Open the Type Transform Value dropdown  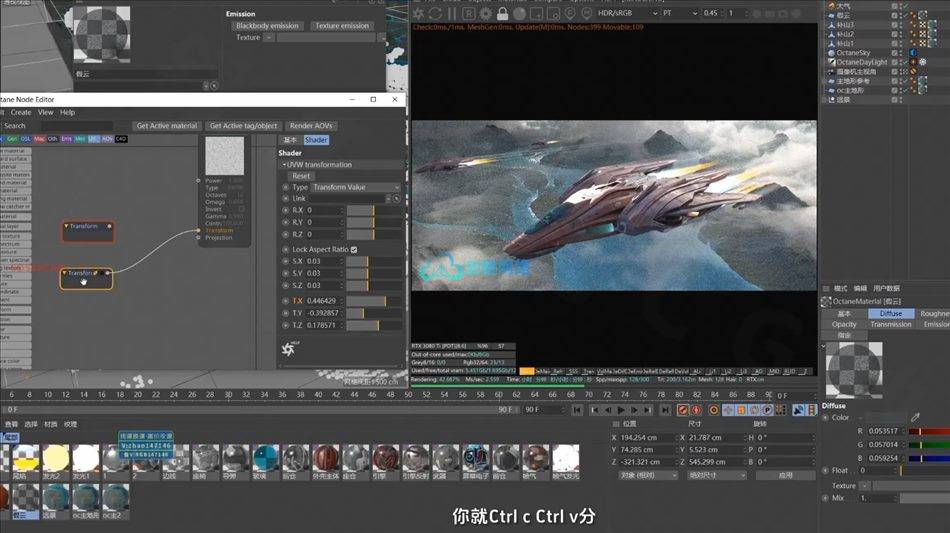coord(356,187)
